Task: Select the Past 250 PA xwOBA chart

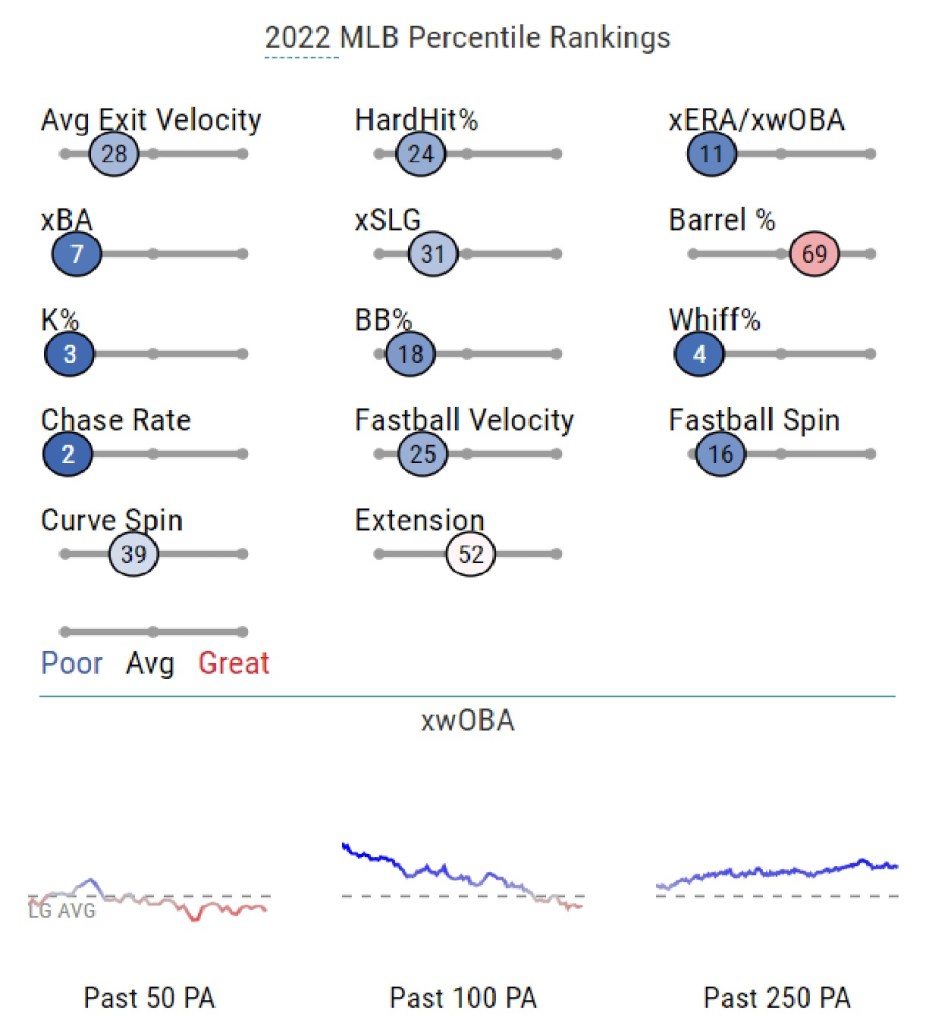Action: pyautogui.click(x=777, y=875)
